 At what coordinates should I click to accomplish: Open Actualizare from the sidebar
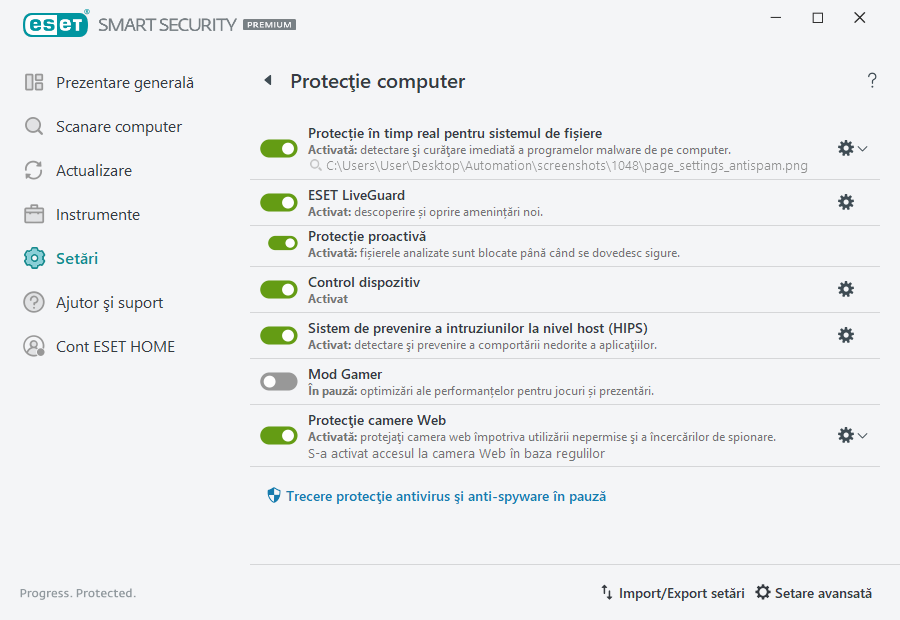pyautogui.click(x=33, y=170)
